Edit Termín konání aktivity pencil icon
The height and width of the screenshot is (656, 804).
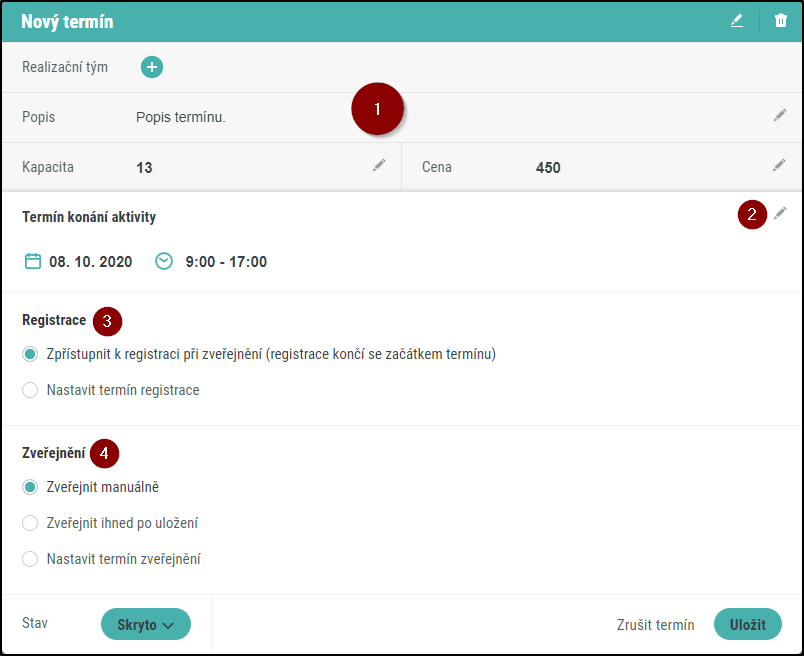tap(780, 213)
